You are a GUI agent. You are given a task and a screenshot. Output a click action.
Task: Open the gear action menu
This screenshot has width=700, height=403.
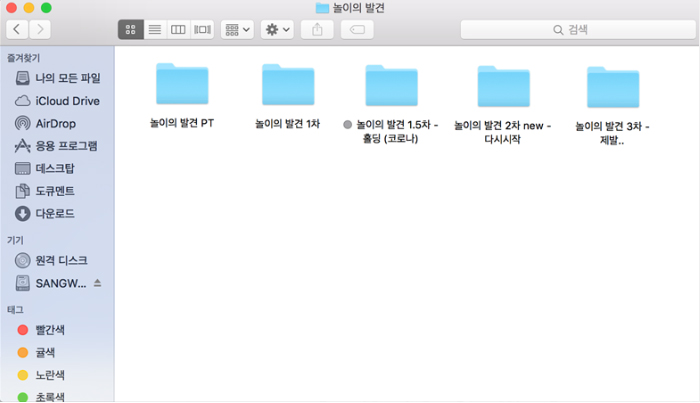[276, 30]
